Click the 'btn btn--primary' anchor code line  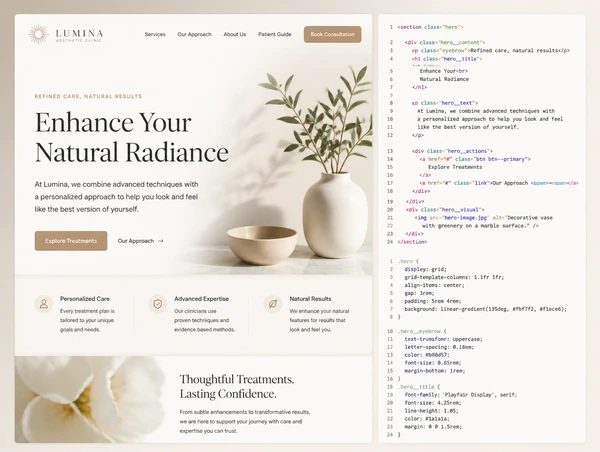pyautogui.click(x=475, y=159)
